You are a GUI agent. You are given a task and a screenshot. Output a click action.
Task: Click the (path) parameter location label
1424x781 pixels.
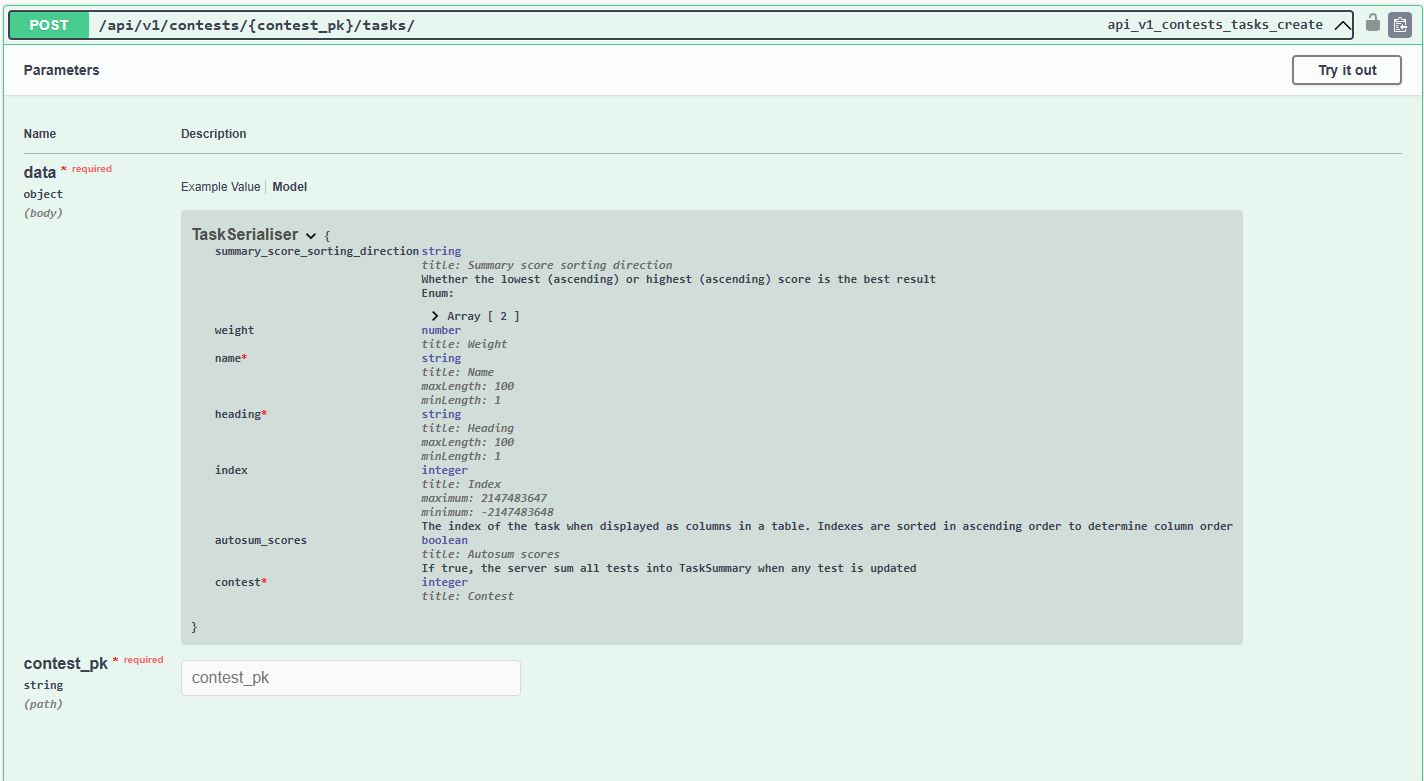(43, 704)
